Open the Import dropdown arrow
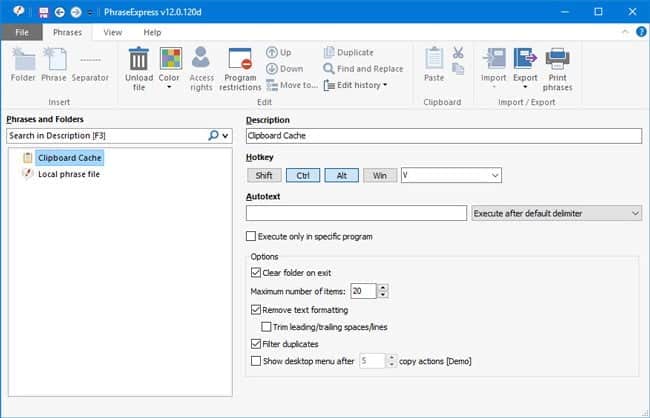 point(494,87)
